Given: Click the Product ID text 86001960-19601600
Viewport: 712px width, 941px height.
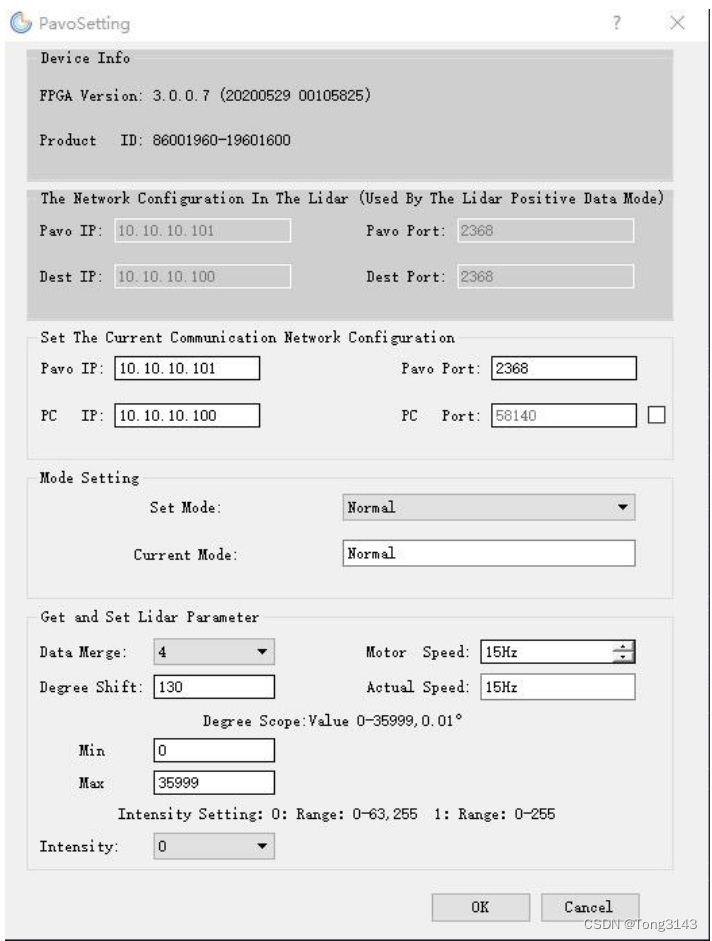Looking at the screenshot, I should 222,140.
